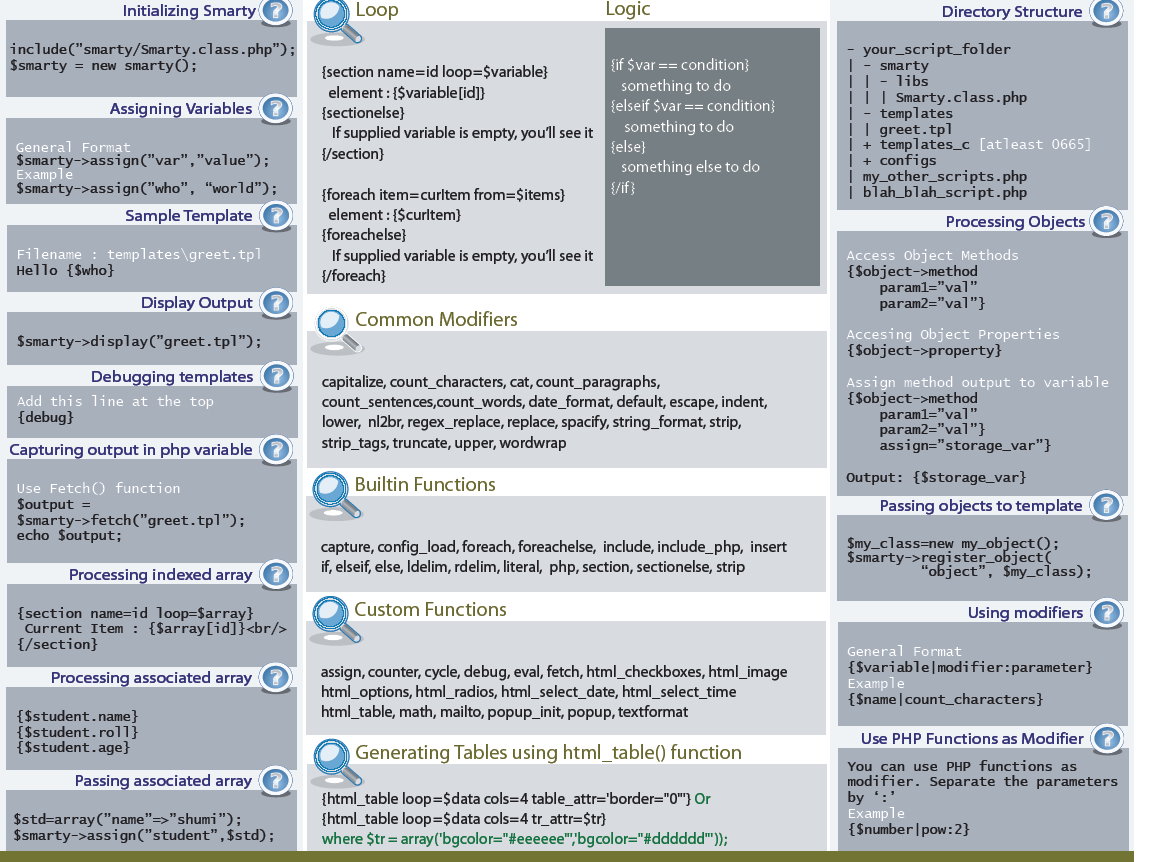Click the {elseif $var == condition} line
Screen dimensions: 1154x862
[693, 106]
